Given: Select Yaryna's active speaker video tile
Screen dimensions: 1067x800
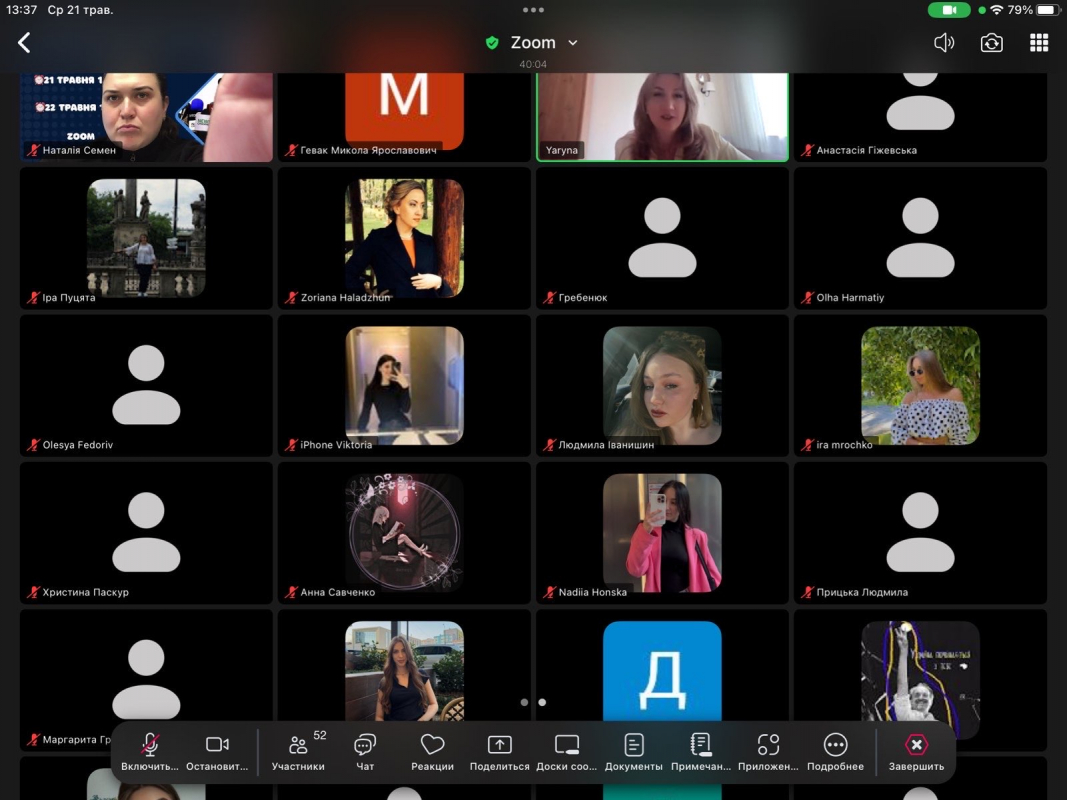Looking at the screenshot, I should pos(662,115).
